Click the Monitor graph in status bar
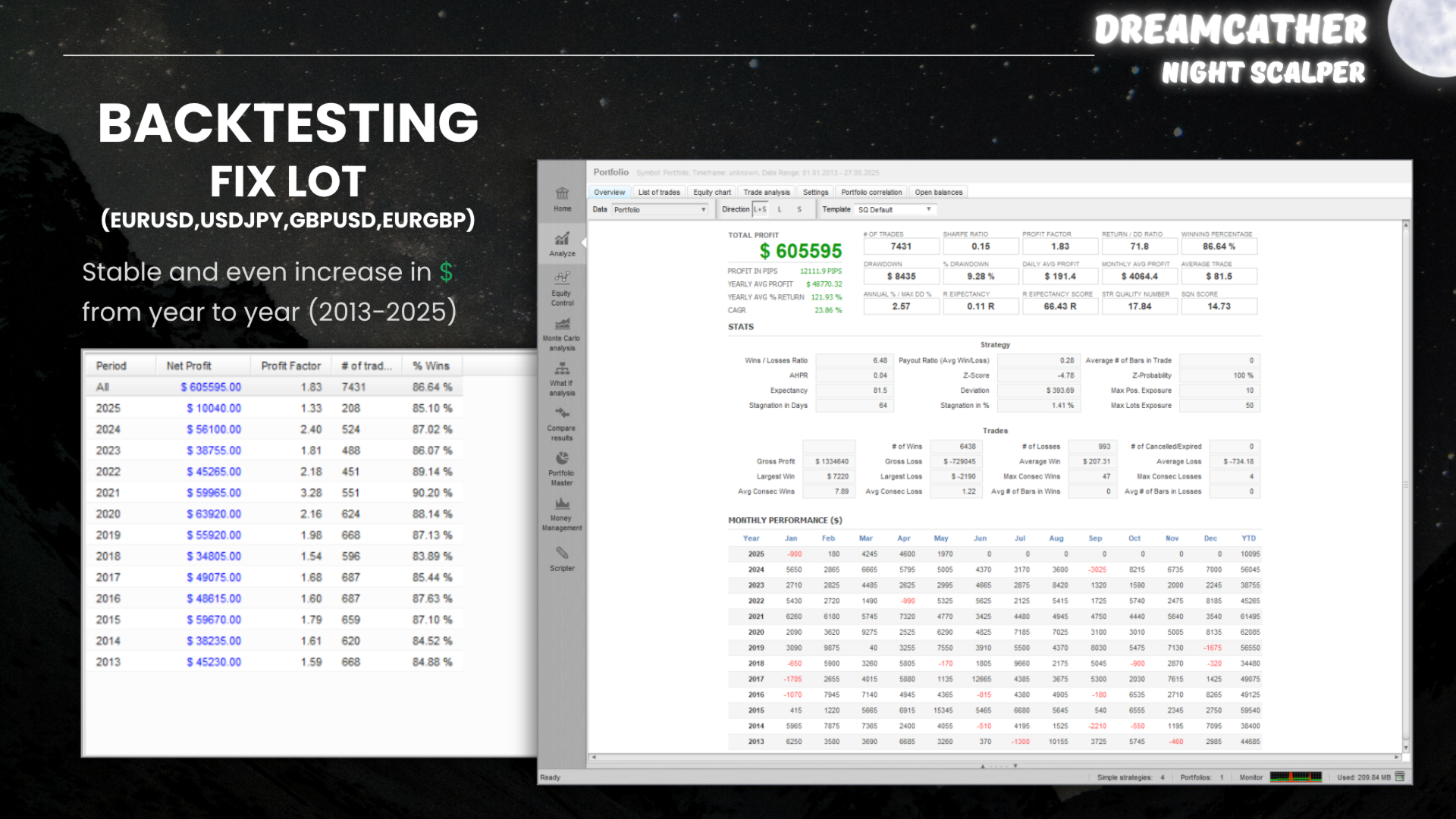The height and width of the screenshot is (819, 1456). pyautogui.click(x=1295, y=777)
